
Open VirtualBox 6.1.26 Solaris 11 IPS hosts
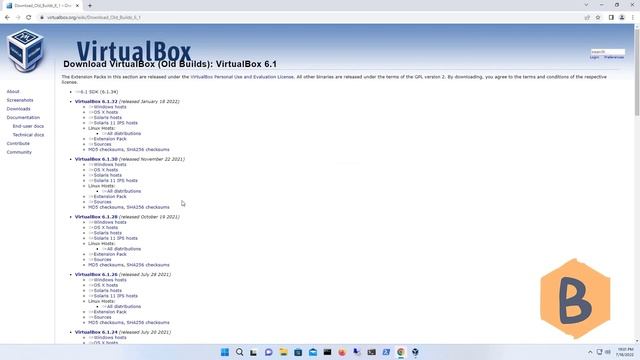pyautogui.click(x=113, y=296)
